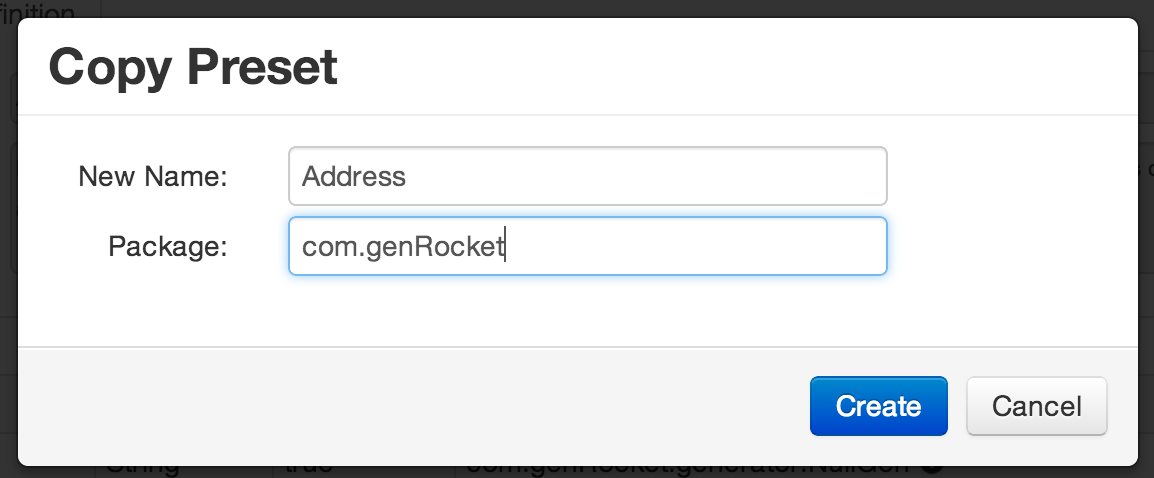The image size is (1154, 478).
Task: Click empty space right of Package field
Action: pyautogui.click(x=1012, y=246)
